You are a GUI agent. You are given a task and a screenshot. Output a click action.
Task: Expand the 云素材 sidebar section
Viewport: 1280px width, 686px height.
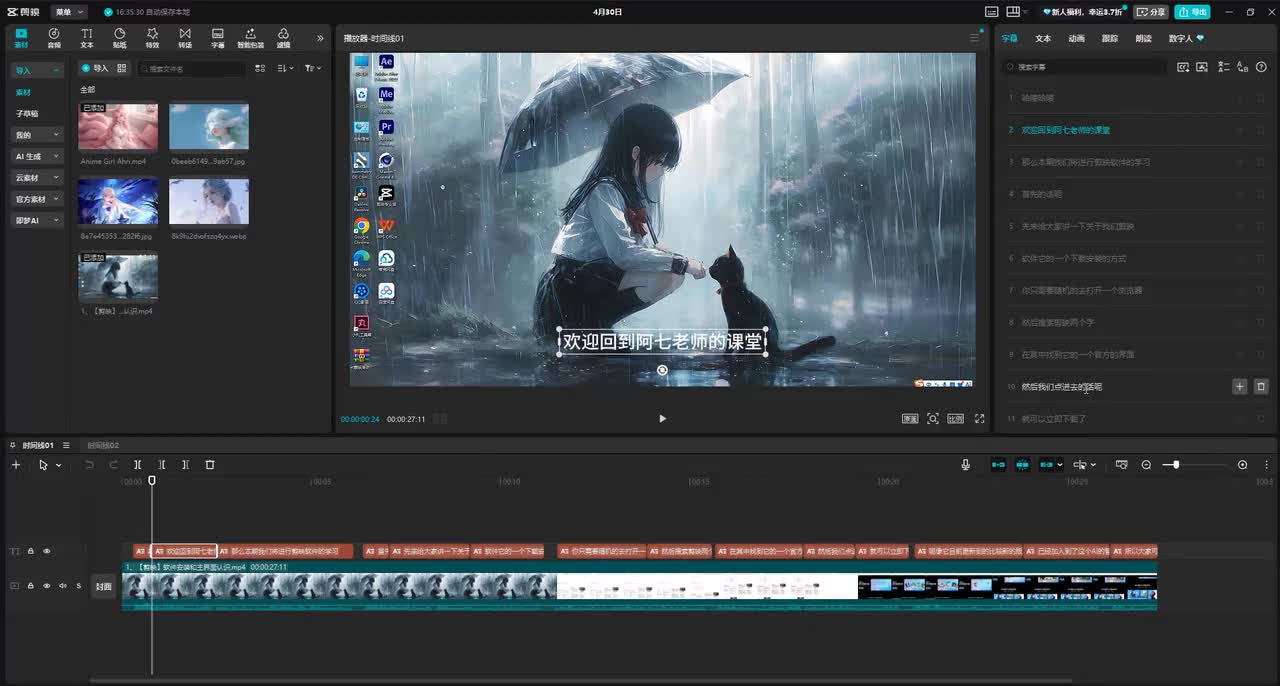click(x=36, y=177)
